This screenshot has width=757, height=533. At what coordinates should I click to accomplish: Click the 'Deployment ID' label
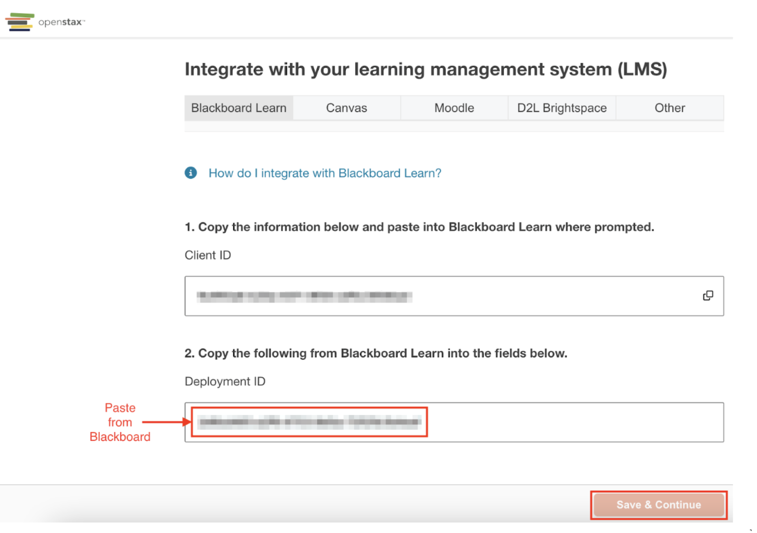[225, 381]
